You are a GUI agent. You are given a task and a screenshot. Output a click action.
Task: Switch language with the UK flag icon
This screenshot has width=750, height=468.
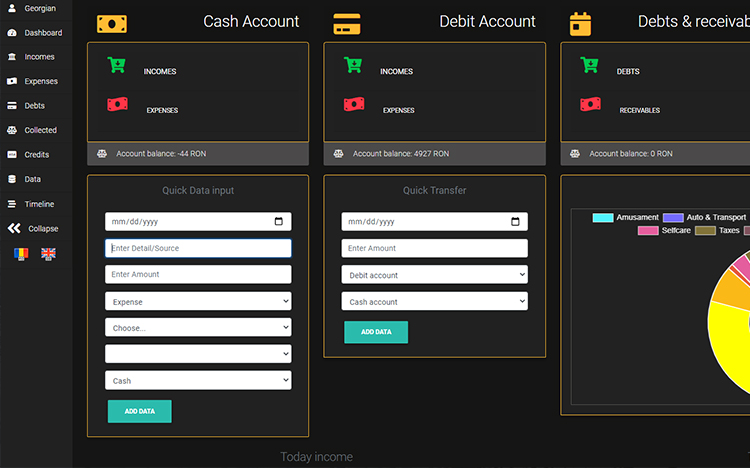click(x=48, y=254)
